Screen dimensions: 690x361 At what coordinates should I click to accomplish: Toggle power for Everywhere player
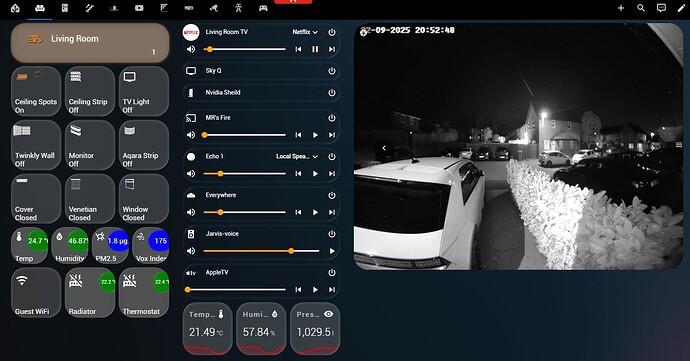(x=332, y=195)
